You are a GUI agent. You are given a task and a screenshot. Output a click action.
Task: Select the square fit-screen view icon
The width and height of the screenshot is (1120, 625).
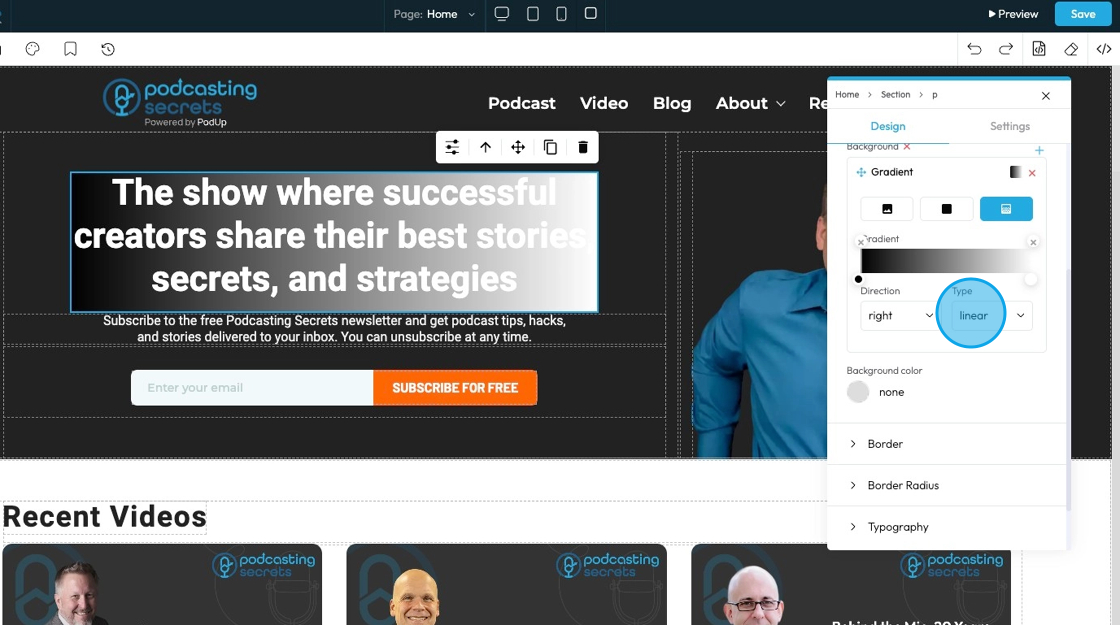591,13
